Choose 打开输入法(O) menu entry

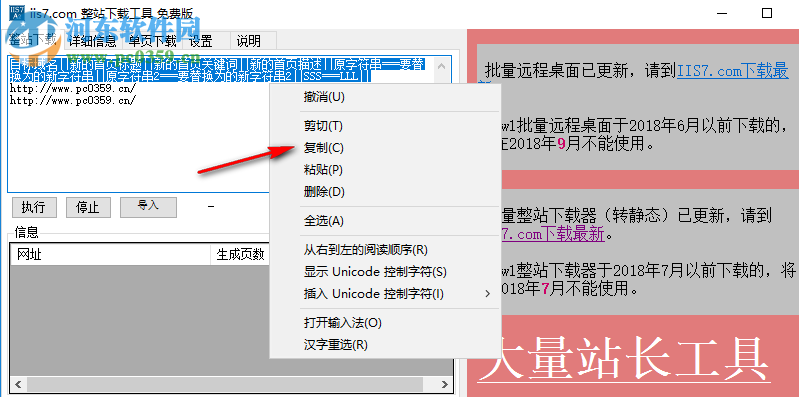(x=385, y=323)
